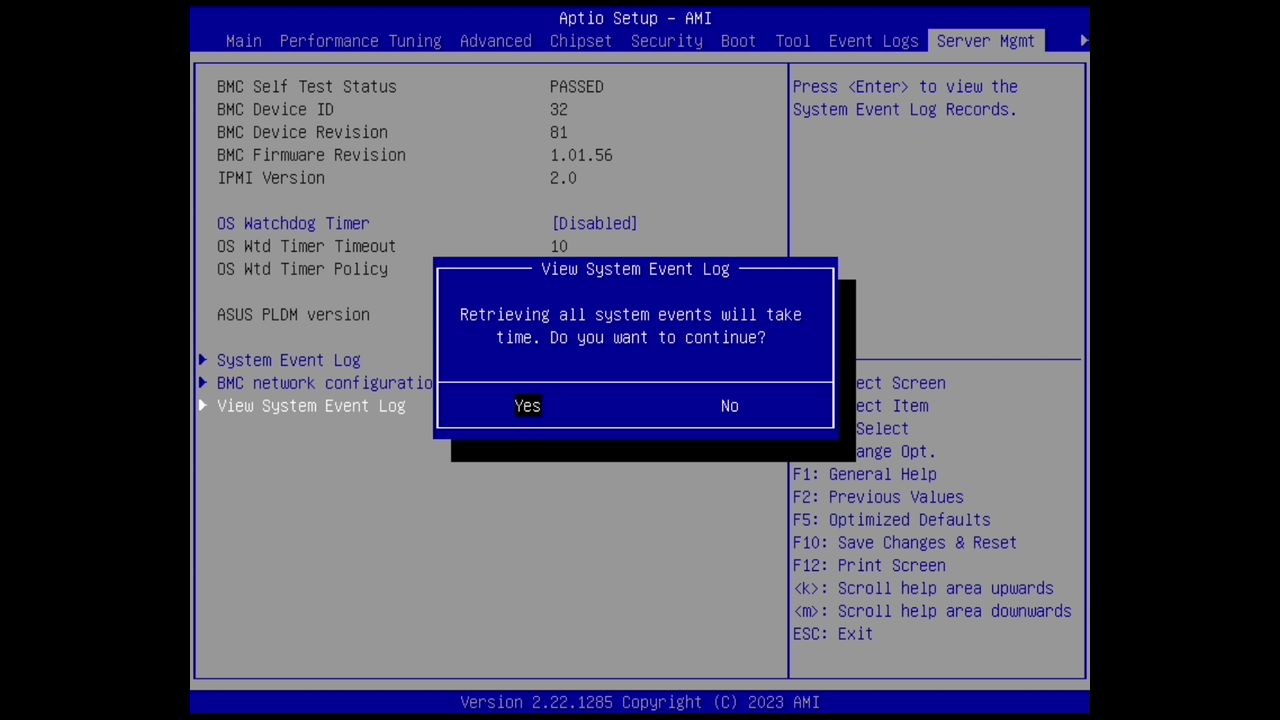
Task: Click the dialog message about retrieving events
Action: pos(631,326)
